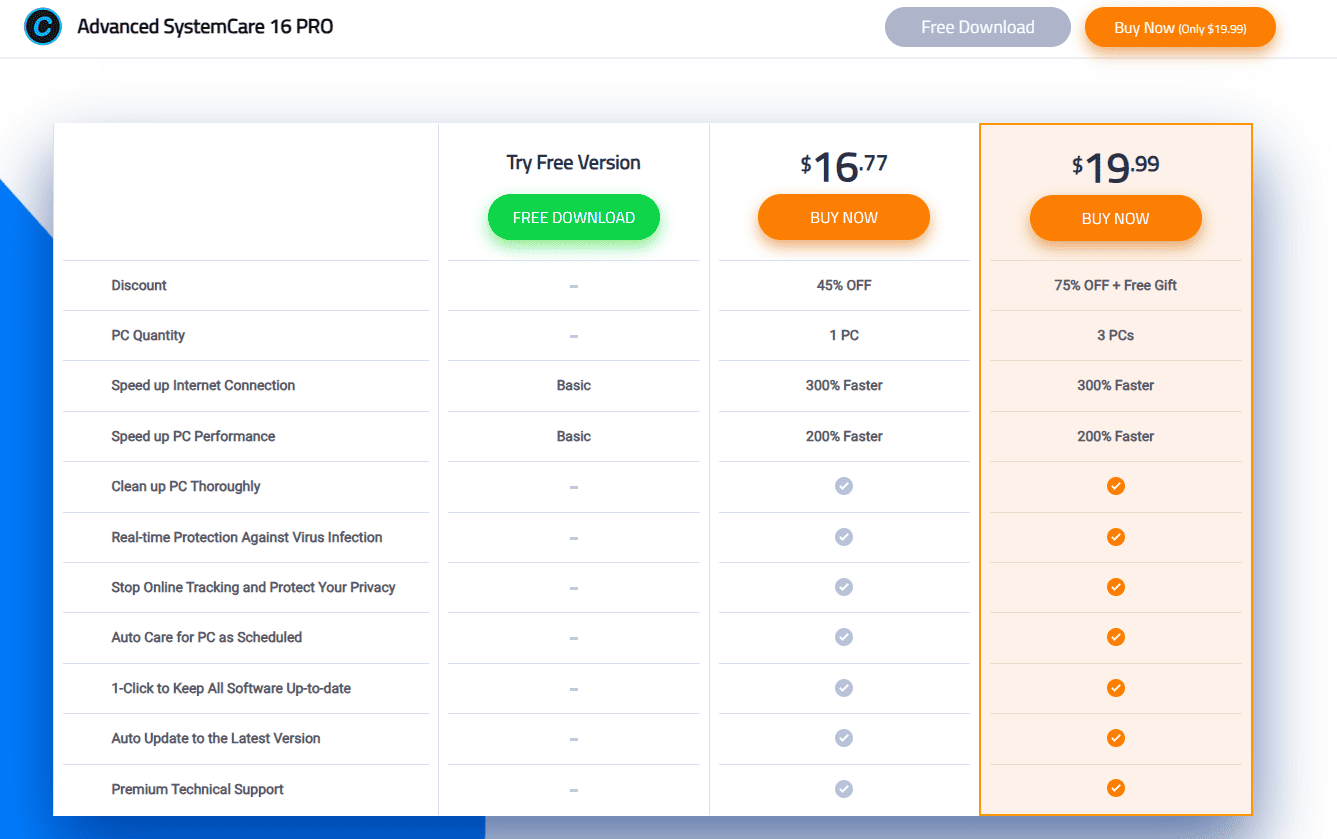Click the Speed up Internet Connection label
This screenshot has width=1337, height=839.
203,385
